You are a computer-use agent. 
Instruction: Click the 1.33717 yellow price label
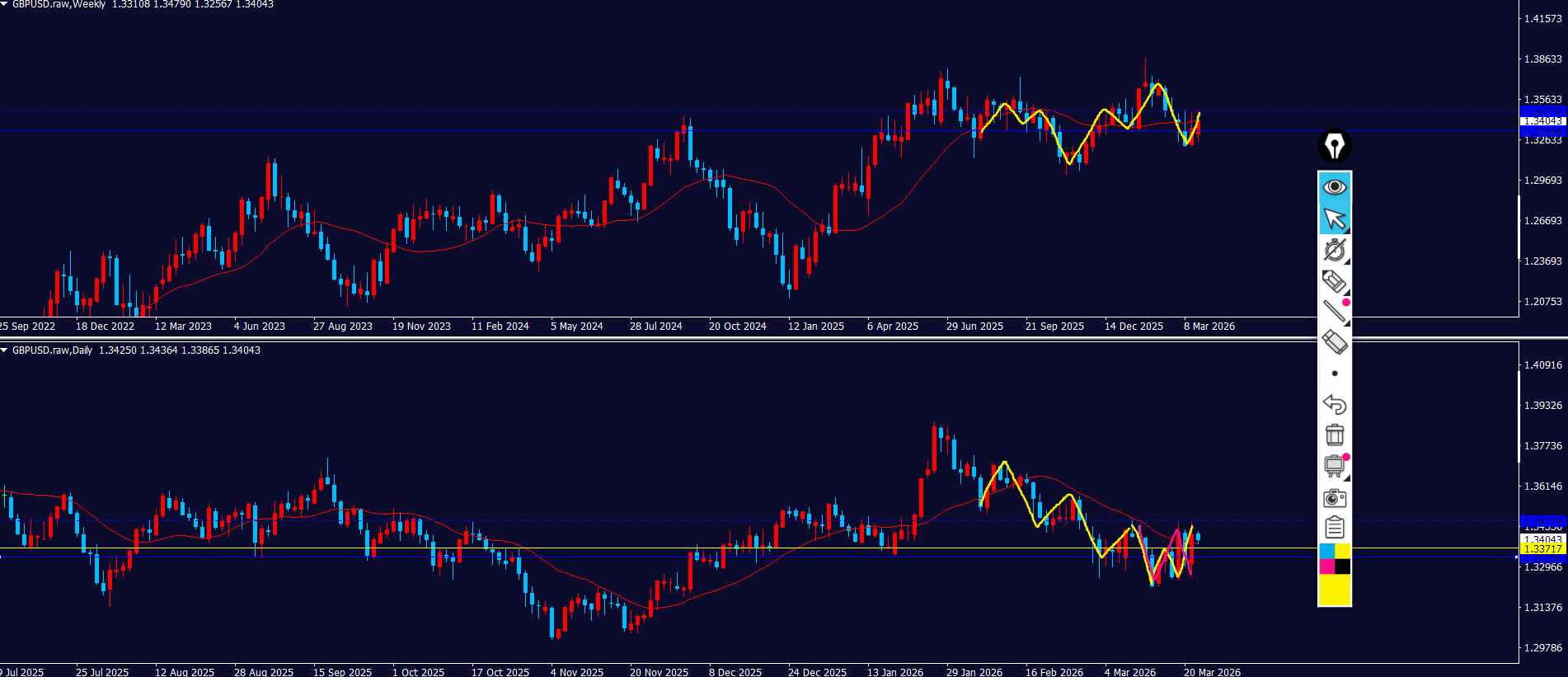point(1542,549)
